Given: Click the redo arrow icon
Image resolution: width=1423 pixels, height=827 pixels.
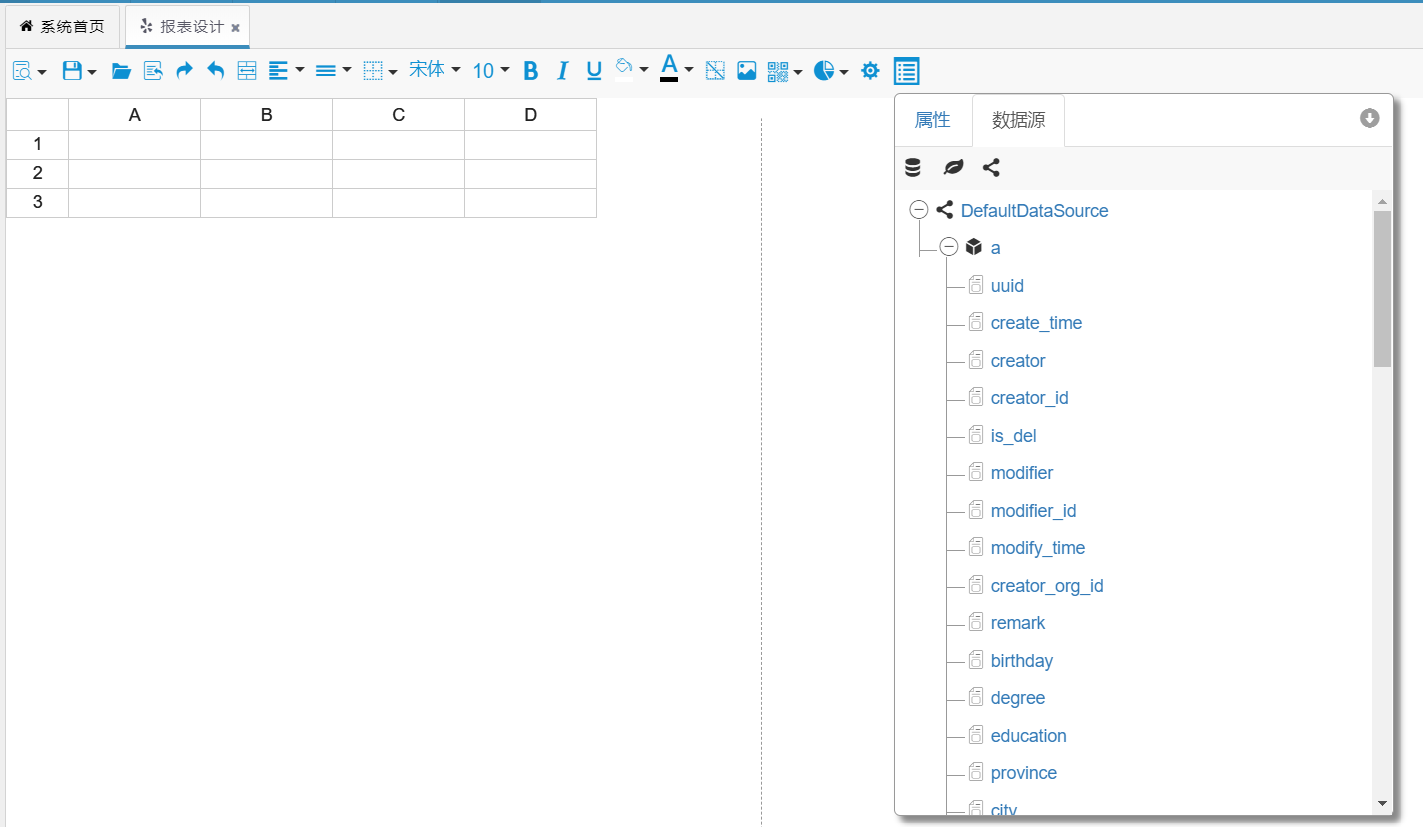Looking at the screenshot, I should click(x=184, y=70).
